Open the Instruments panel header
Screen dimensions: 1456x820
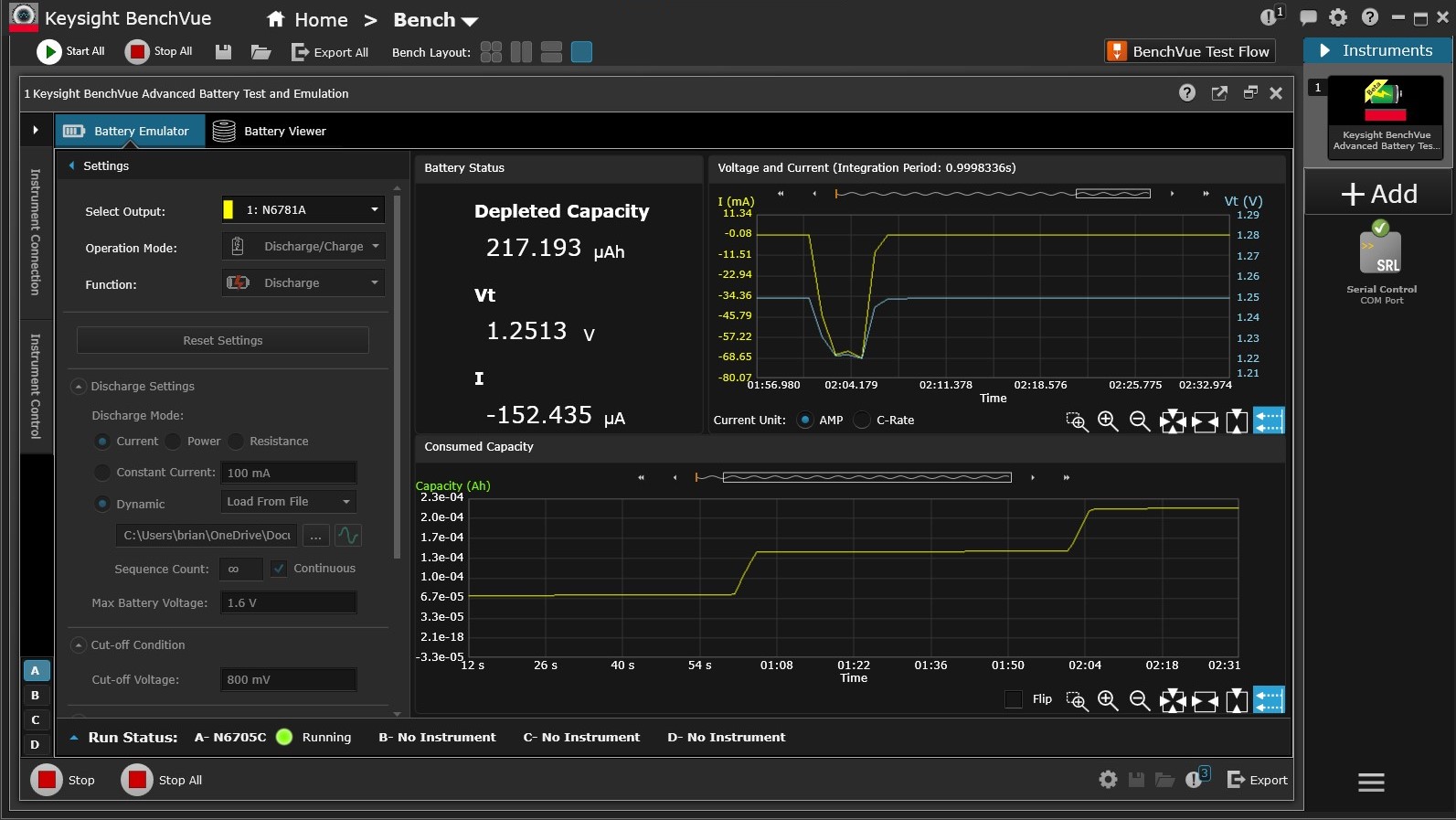click(1377, 51)
